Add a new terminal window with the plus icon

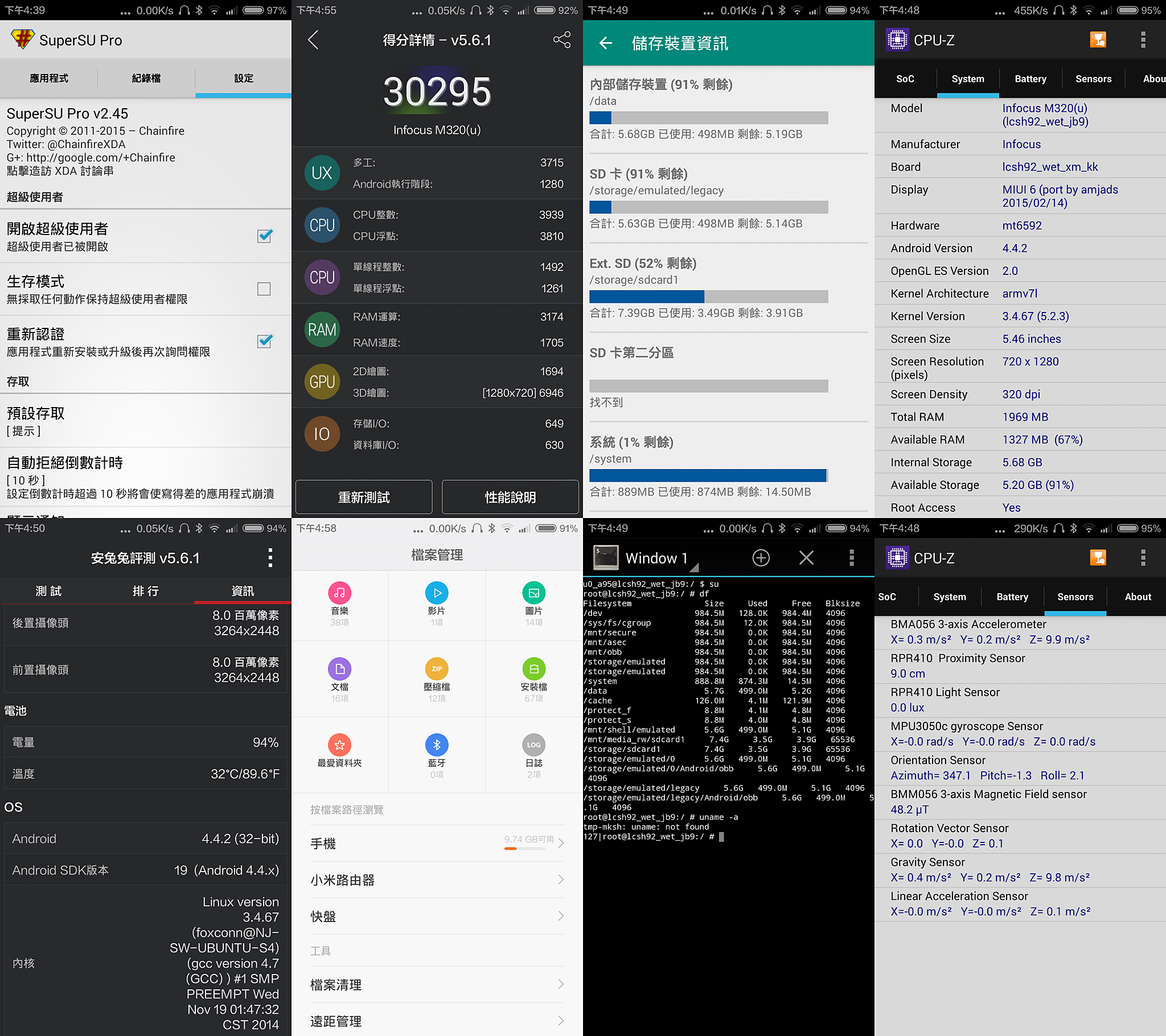coord(761,557)
